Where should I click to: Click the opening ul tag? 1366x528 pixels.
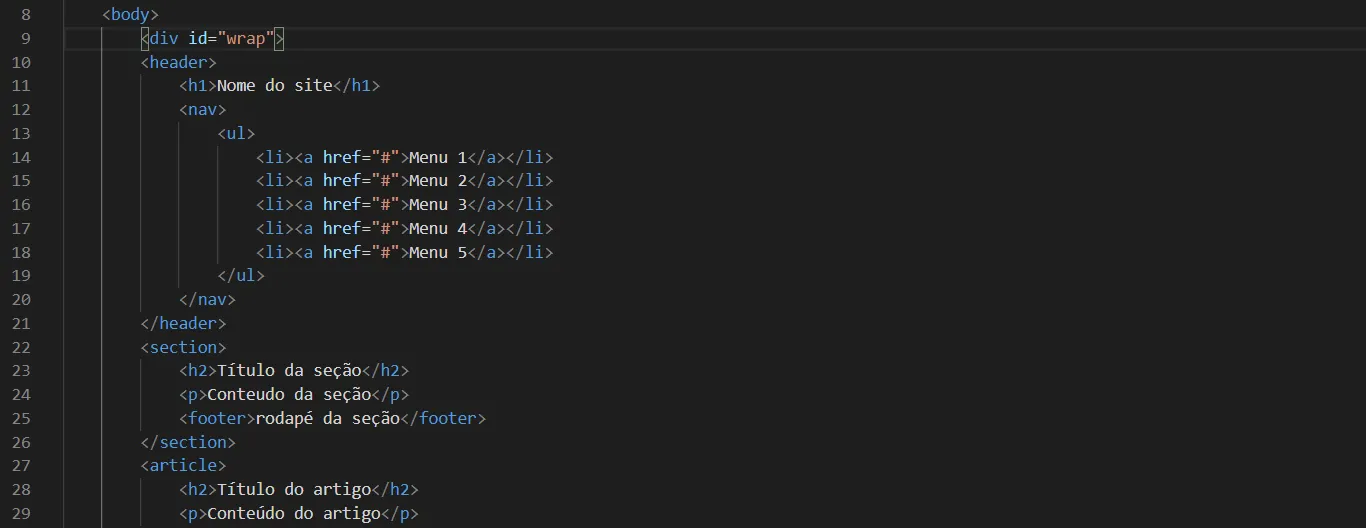pos(236,133)
